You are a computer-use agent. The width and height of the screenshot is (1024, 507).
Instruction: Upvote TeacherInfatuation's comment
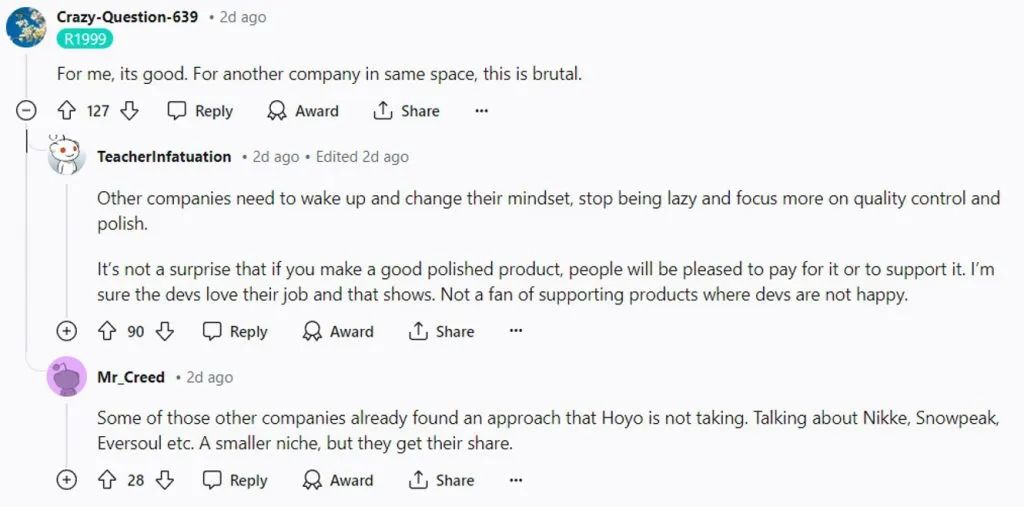pyautogui.click(x=106, y=332)
